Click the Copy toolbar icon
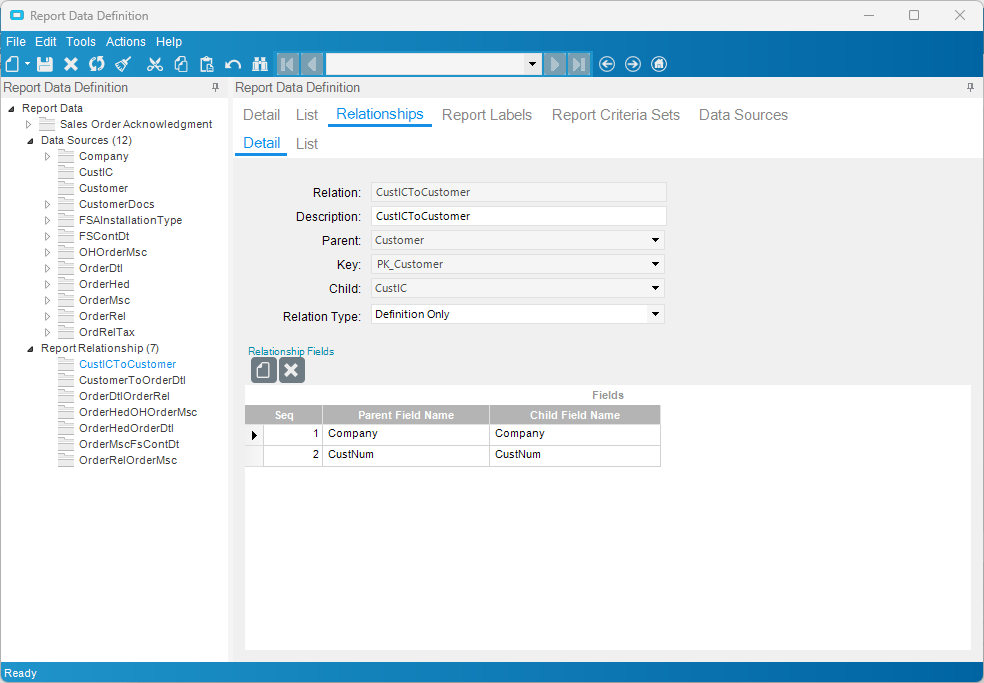This screenshot has width=984, height=683. pyautogui.click(x=181, y=64)
